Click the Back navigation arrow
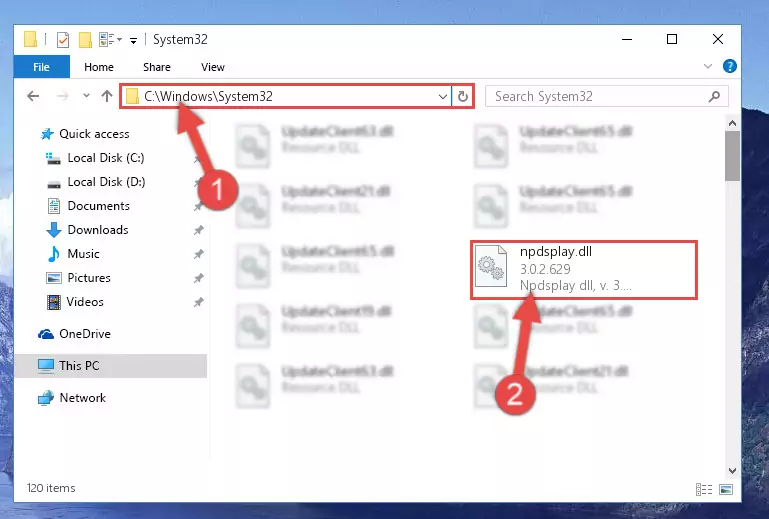 point(33,96)
